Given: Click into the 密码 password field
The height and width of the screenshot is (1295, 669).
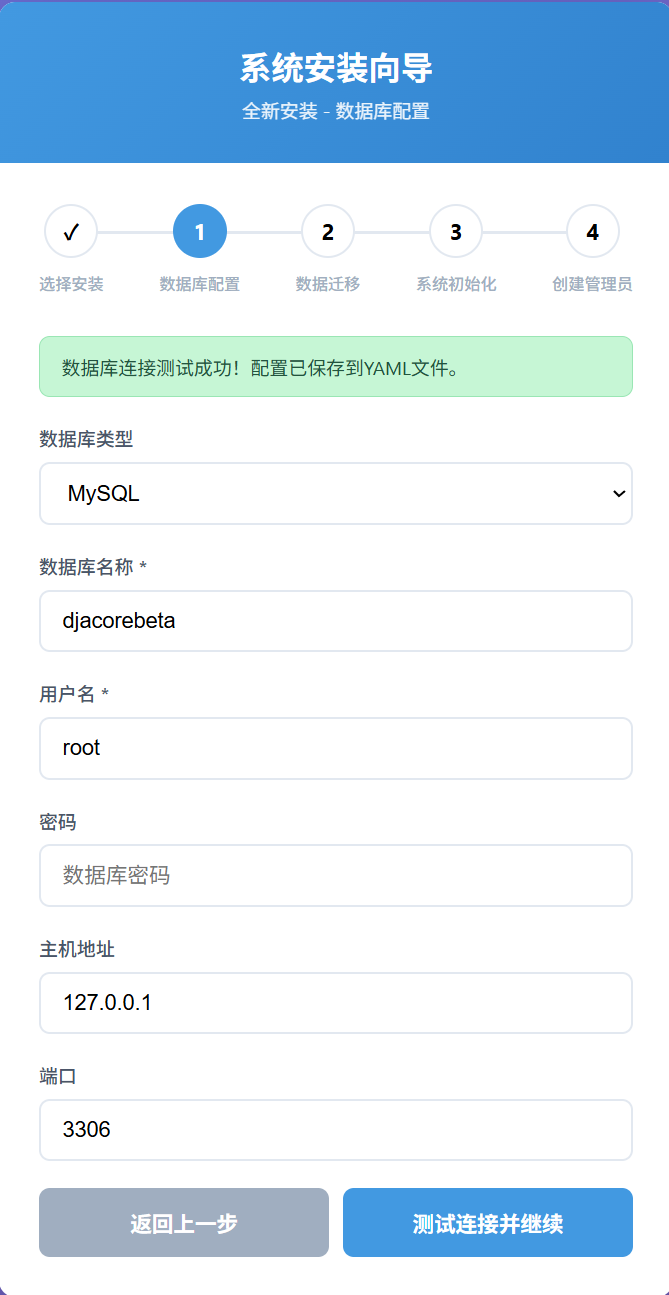Looking at the screenshot, I should tap(336, 876).
